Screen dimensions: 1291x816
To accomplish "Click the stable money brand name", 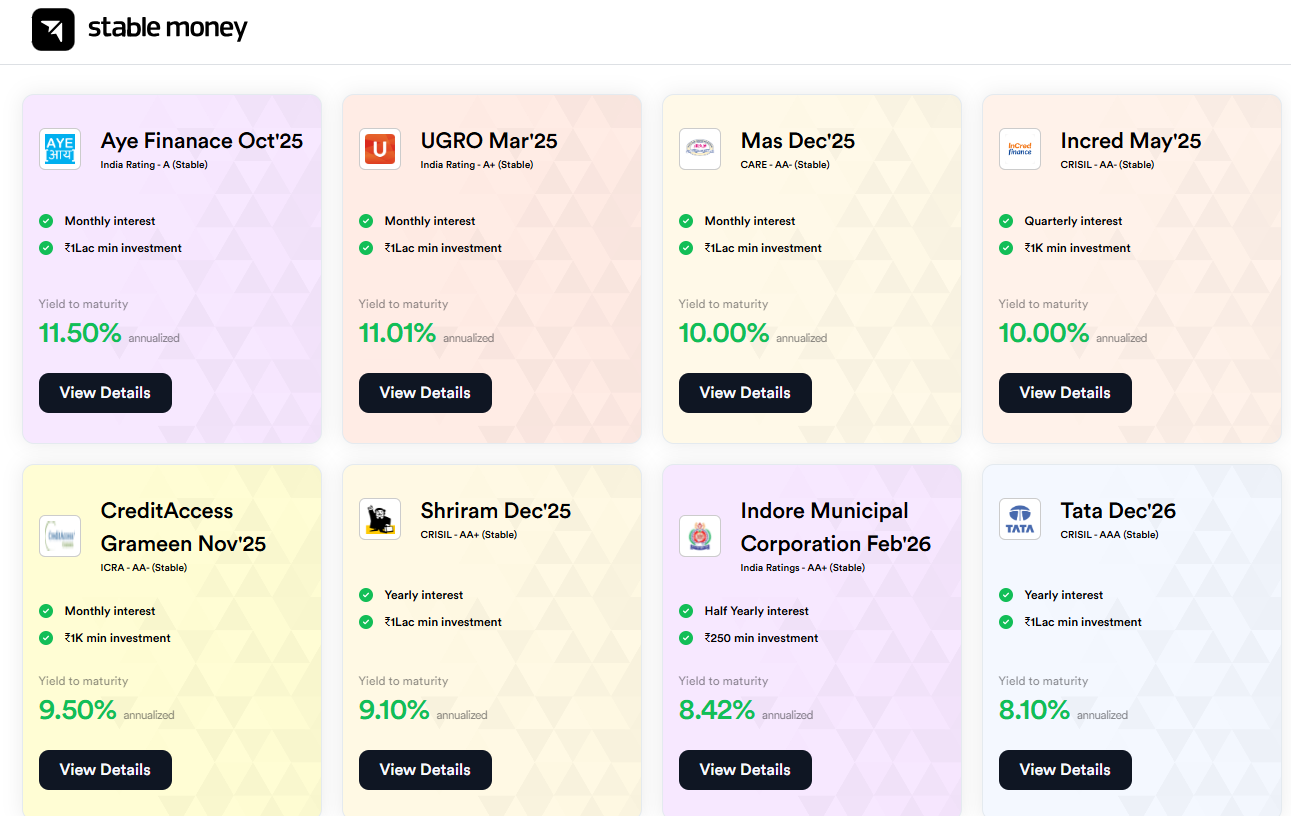I will (167, 28).
